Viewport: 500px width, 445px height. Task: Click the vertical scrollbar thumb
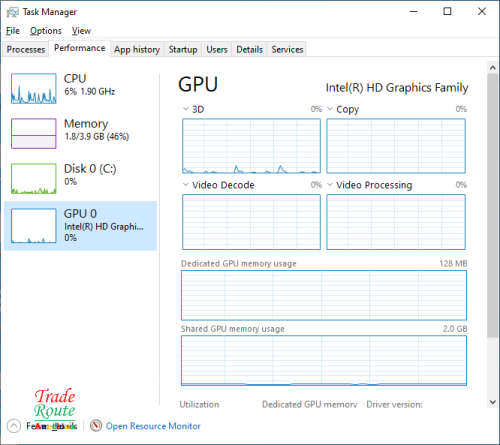[492, 206]
